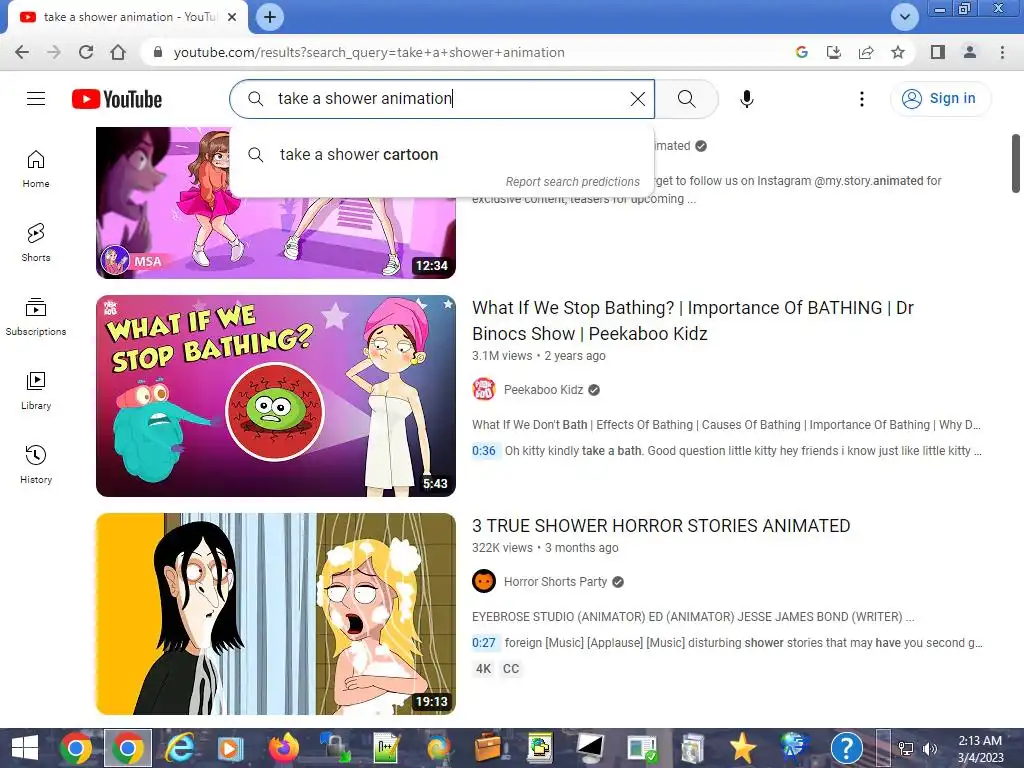This screenshot has height=768, width=1024.
Task: Click 'Report search predictions' link
Action: pos(573,182)
